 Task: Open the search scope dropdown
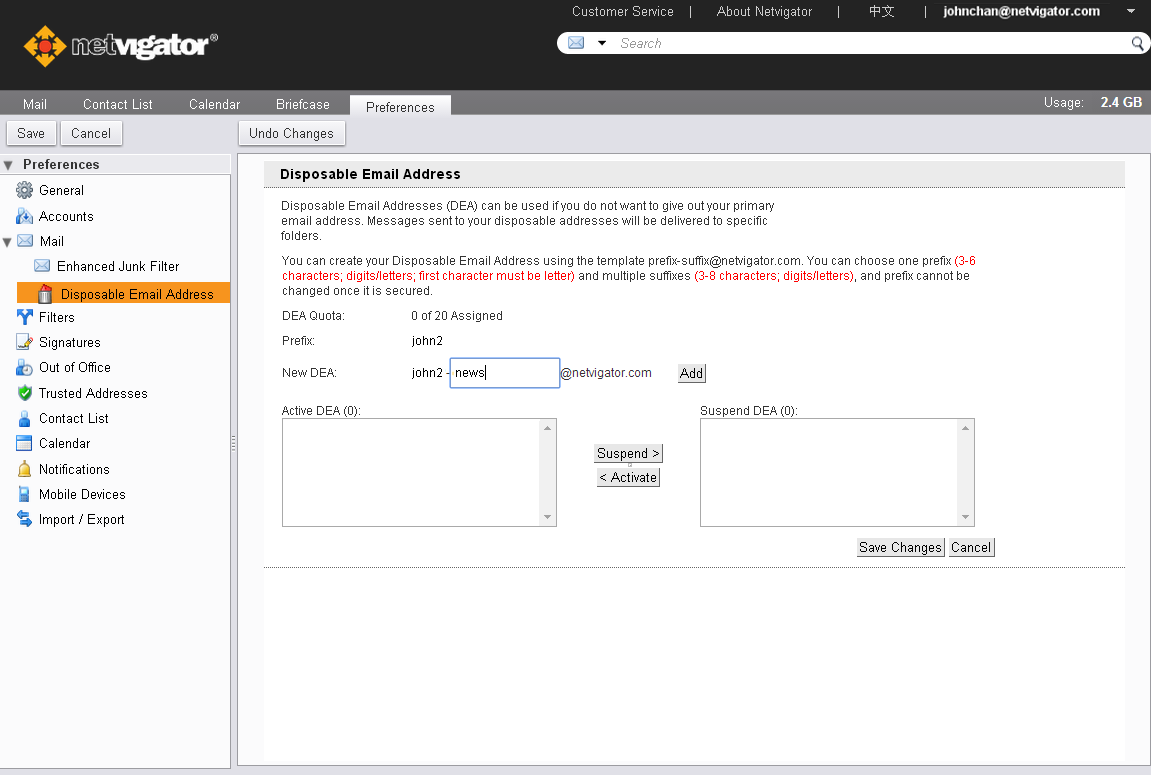602,43
